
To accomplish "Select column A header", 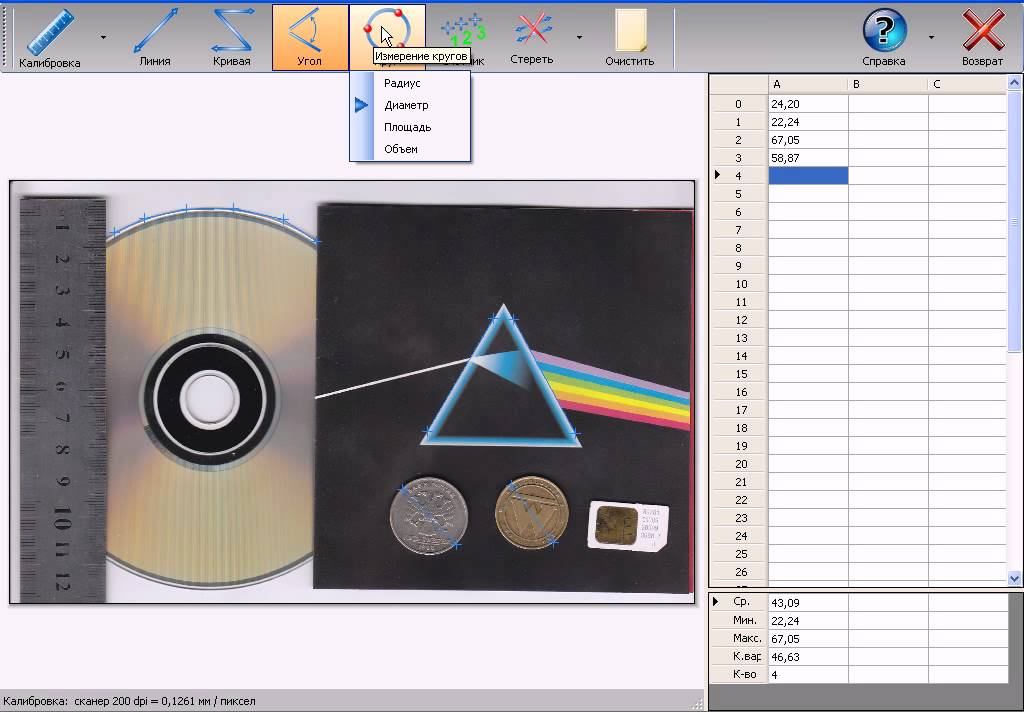I will point(808,84).
